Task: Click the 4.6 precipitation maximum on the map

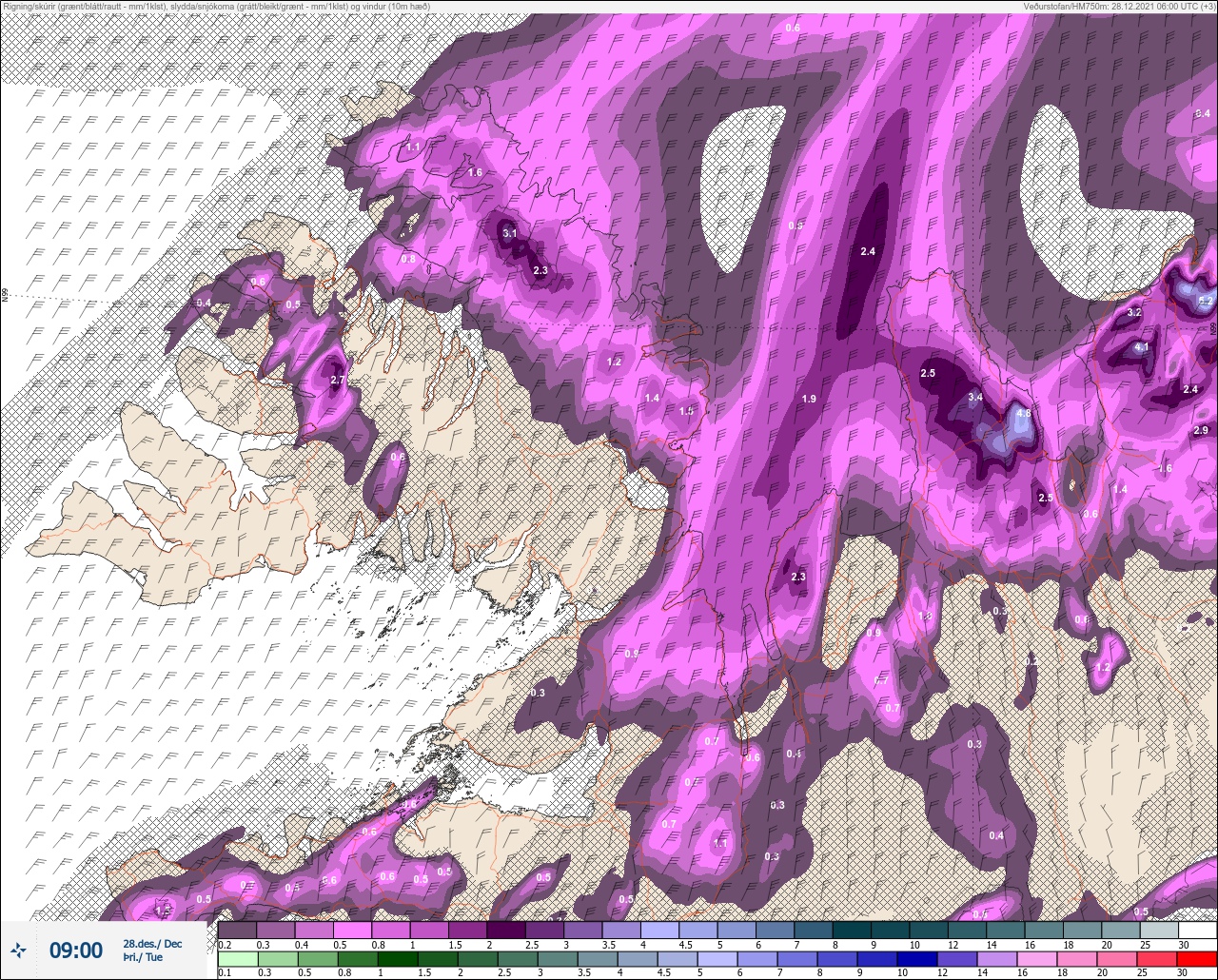Action: click(x=1023, y=414)
